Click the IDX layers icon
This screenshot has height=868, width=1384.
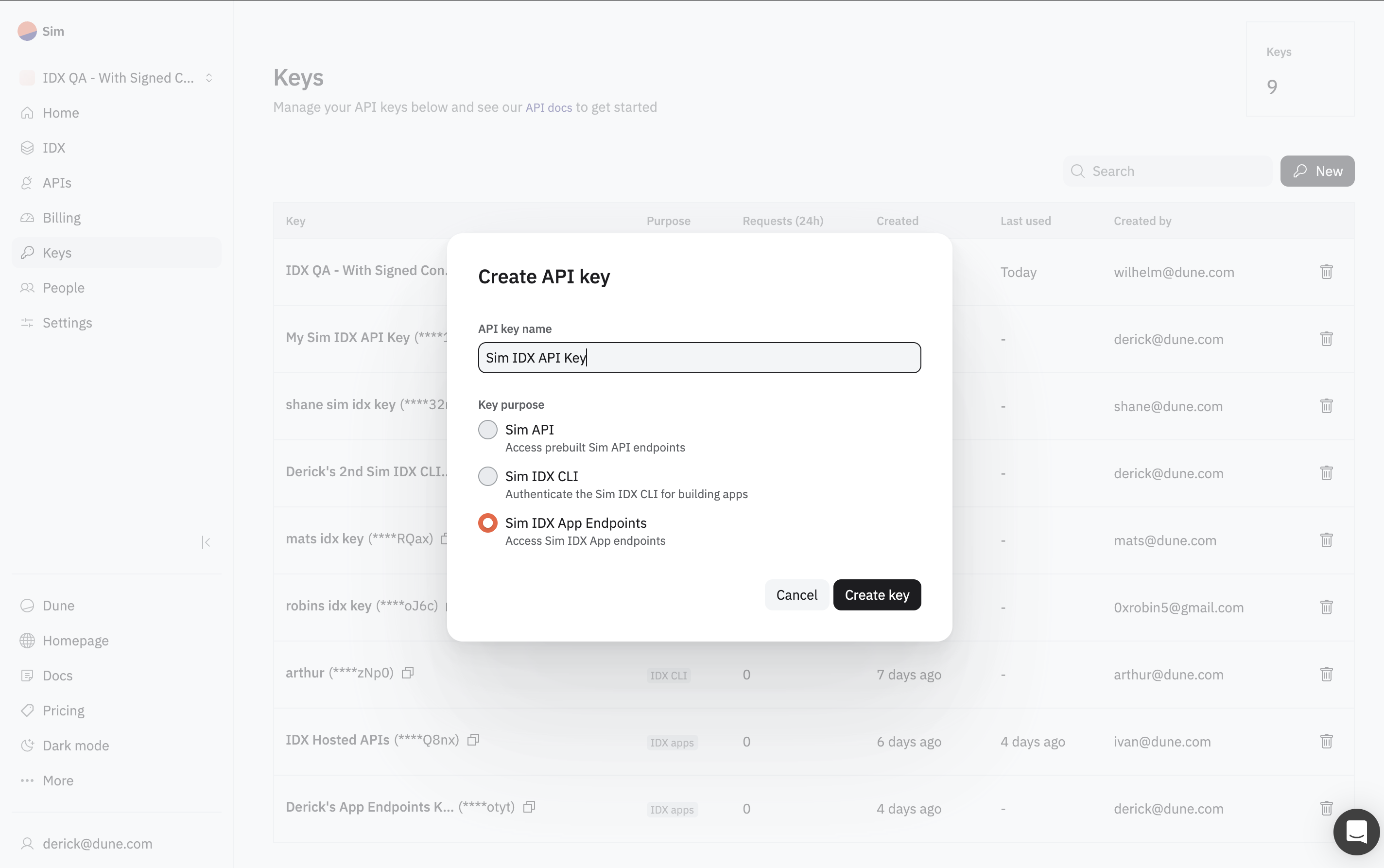click(27, 148)
